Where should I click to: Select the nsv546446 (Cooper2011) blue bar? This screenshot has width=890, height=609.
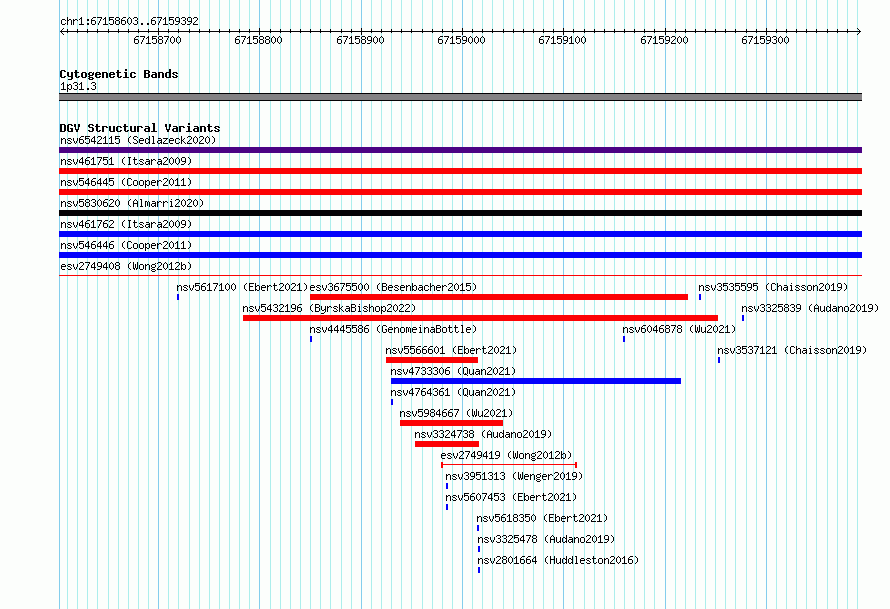(460, 255)
